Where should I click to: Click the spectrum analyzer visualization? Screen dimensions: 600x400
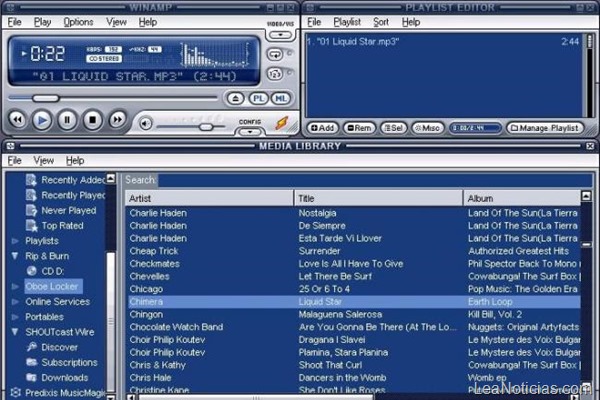click(x=214, y=55)
